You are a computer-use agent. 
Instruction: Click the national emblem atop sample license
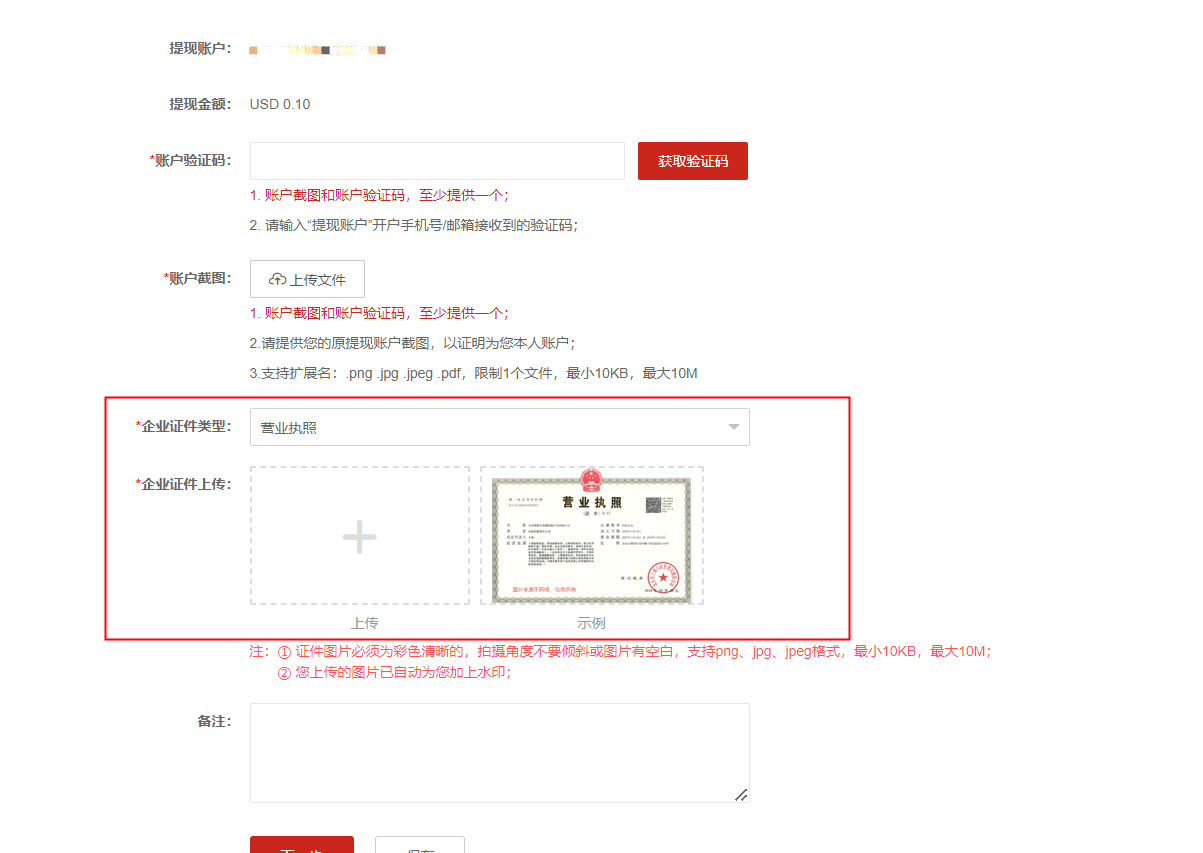592,478
